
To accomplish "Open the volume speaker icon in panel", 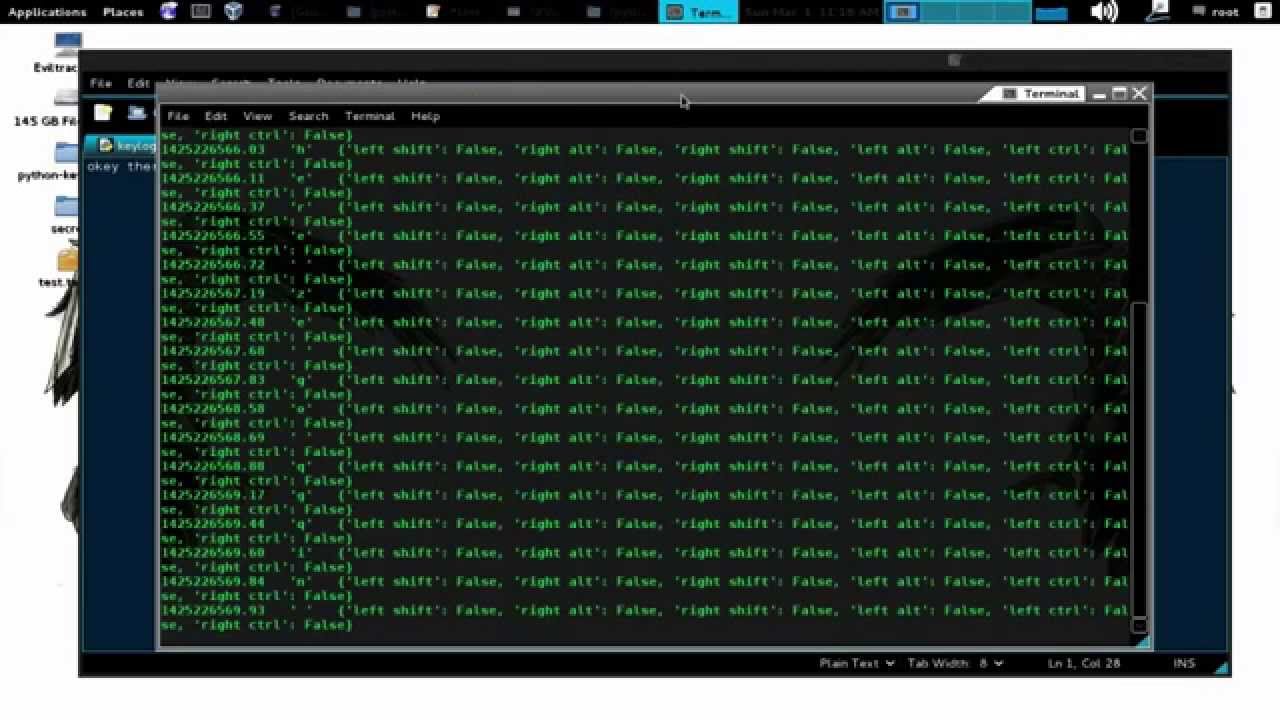I will (1104, 12).
